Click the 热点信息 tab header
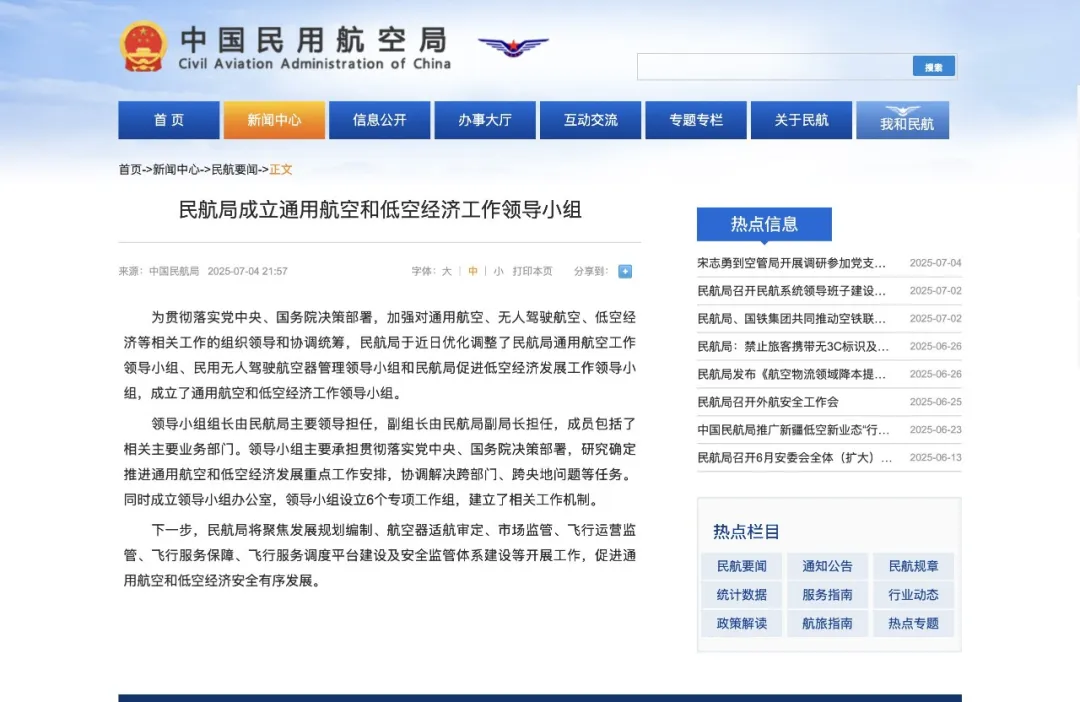Screen dimensions: 1080x702 (764, 224)
